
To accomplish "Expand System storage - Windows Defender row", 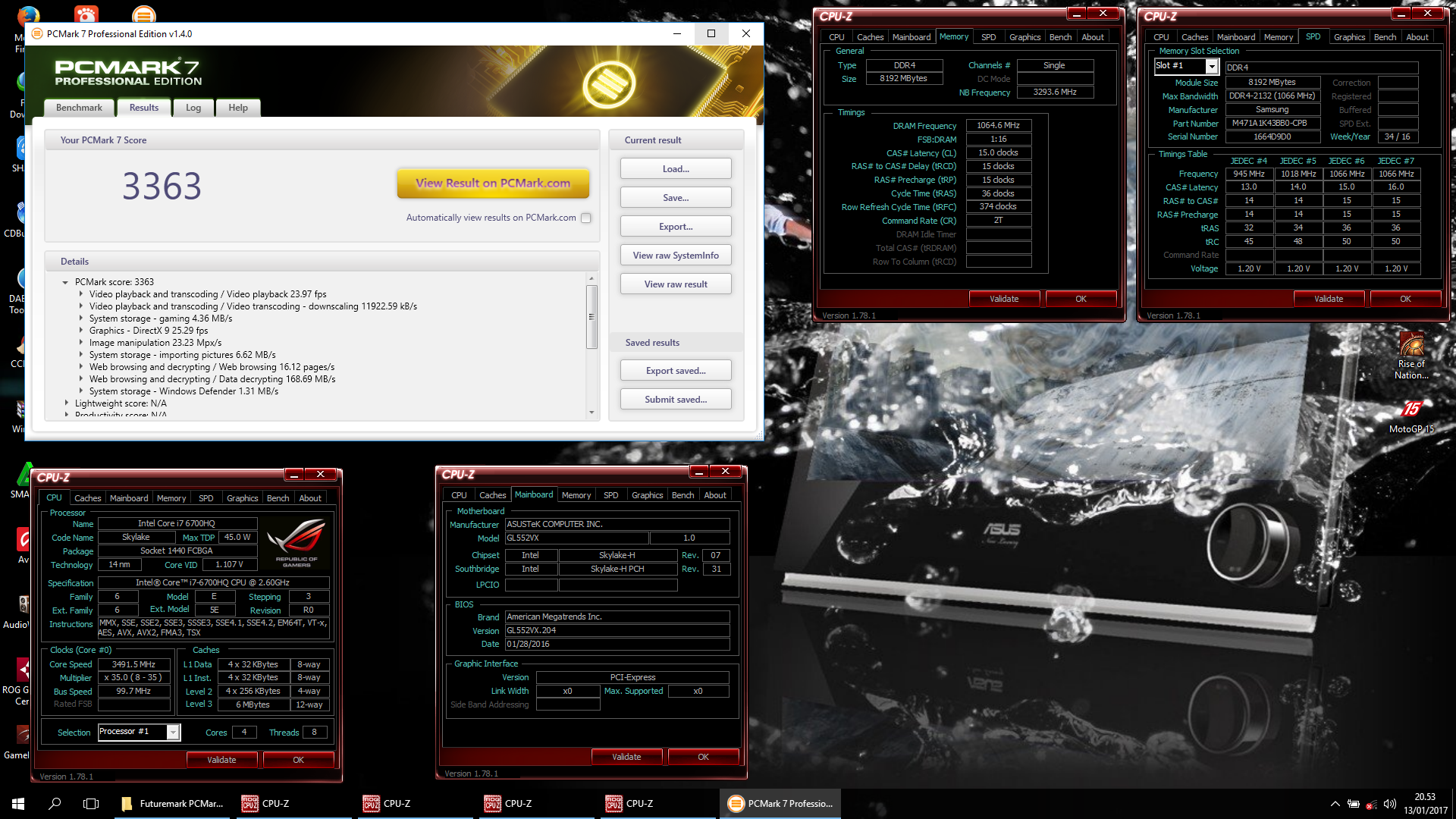I will tap(80, 391).
